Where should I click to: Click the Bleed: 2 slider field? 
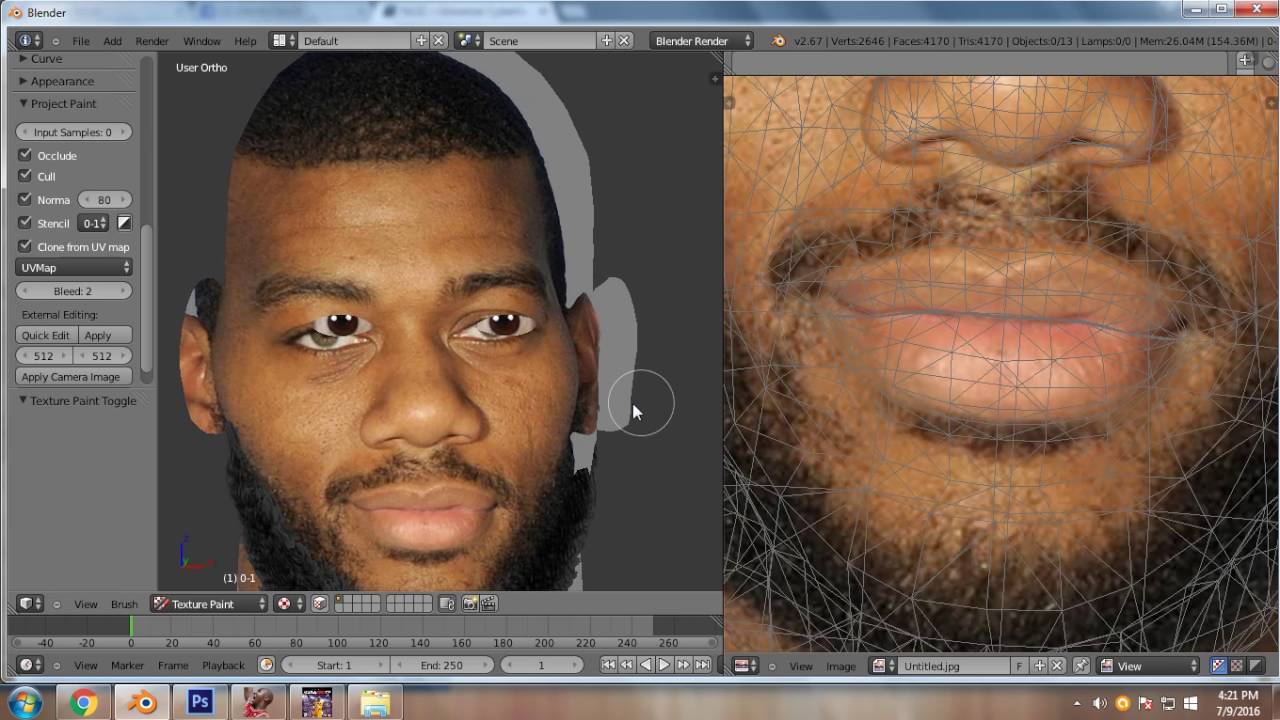click(74, 291)
